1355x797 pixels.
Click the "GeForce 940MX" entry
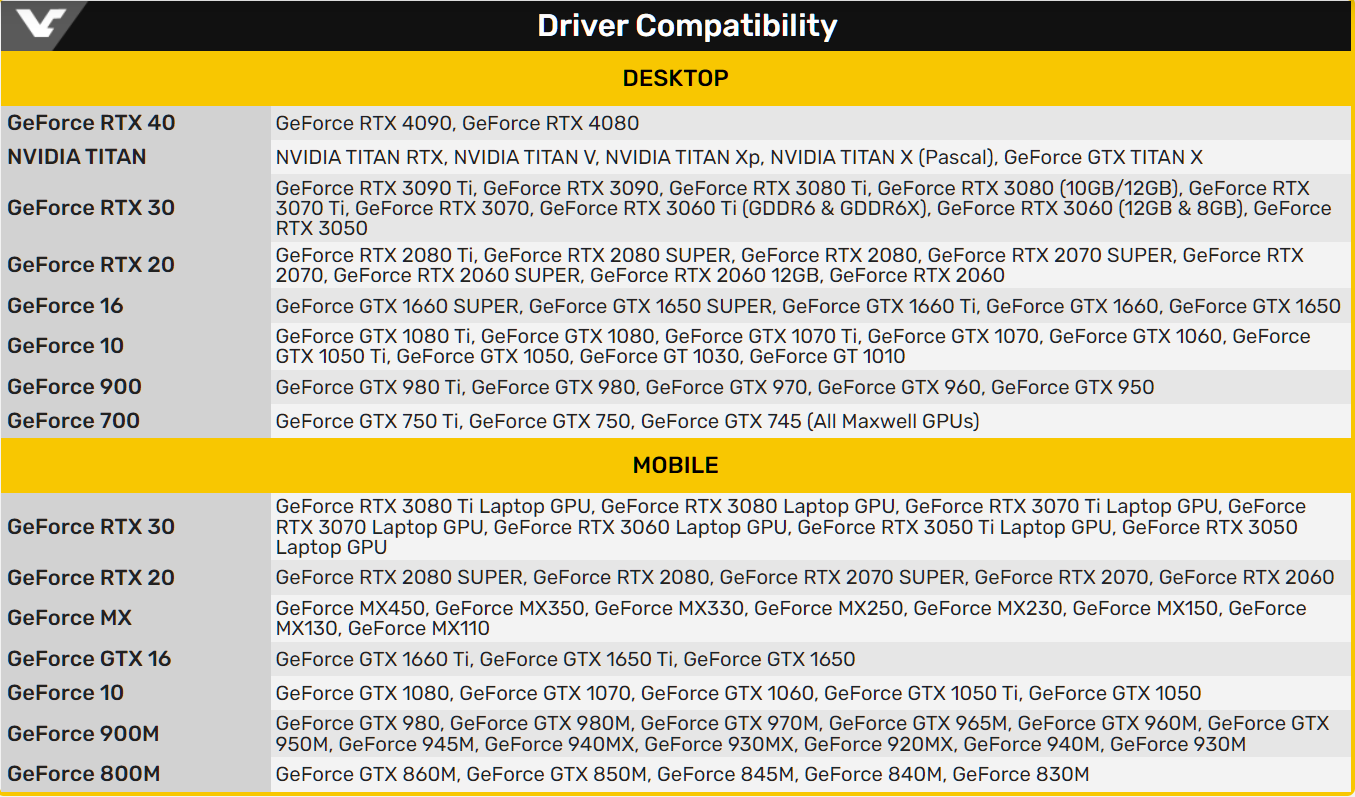(559, 743)
